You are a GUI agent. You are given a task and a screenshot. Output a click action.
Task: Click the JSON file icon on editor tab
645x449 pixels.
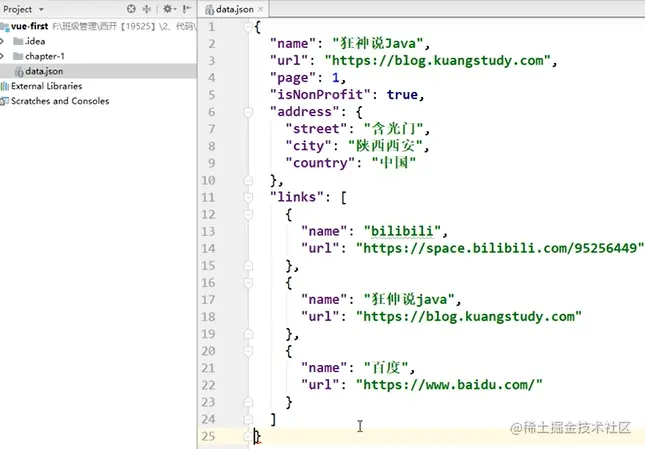click(209, 9)
